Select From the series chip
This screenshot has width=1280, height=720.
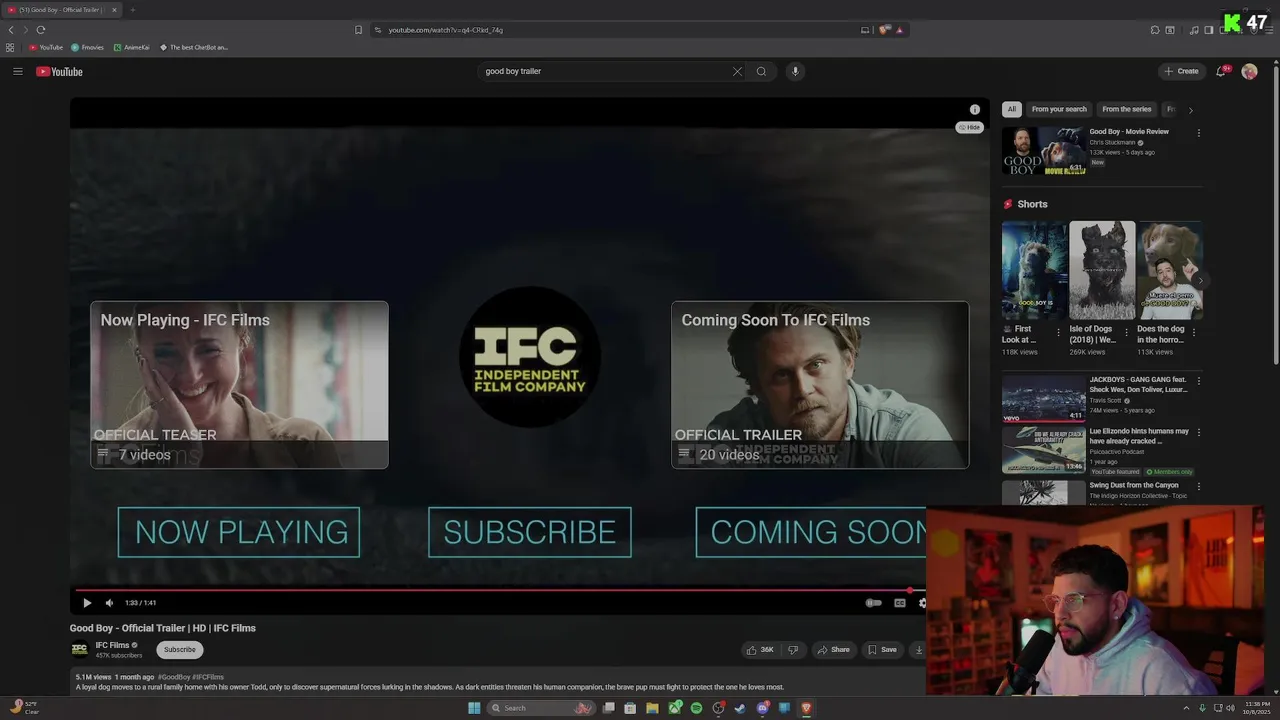click(x=1127, y=109)
